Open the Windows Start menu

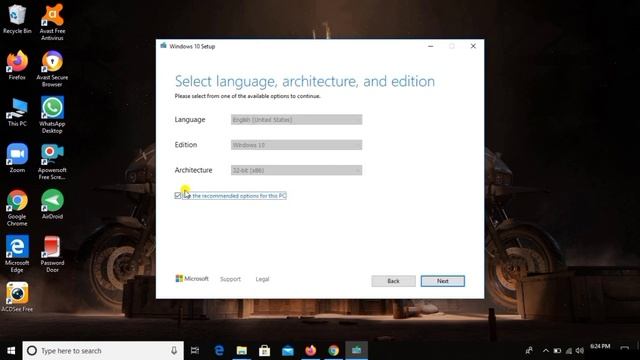coord(11,351)
